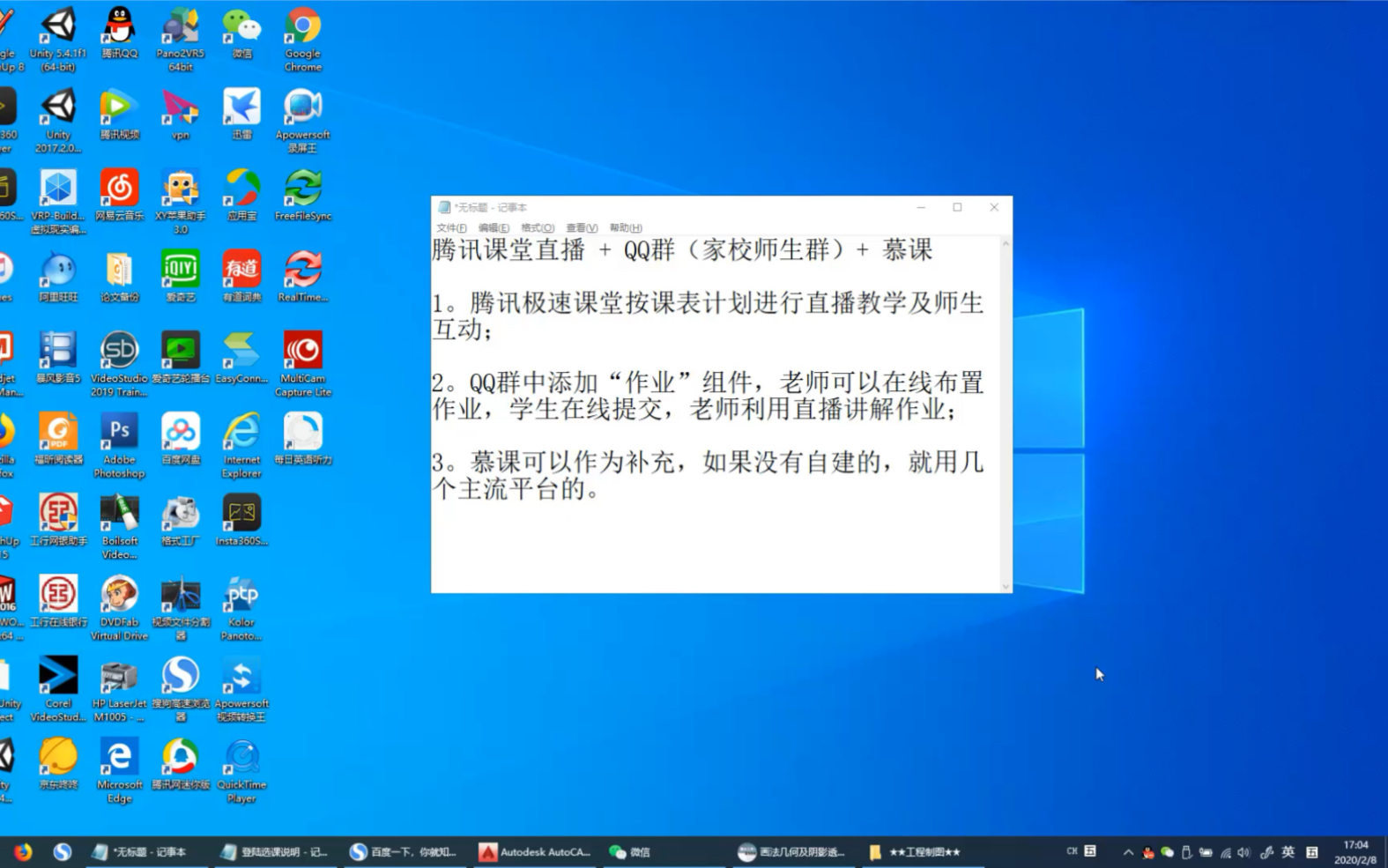The height and width of the screenshot is (868, 1388).
Task: Launch the EasyConnect desktop shortcut
Action: [x=241, y=358]
